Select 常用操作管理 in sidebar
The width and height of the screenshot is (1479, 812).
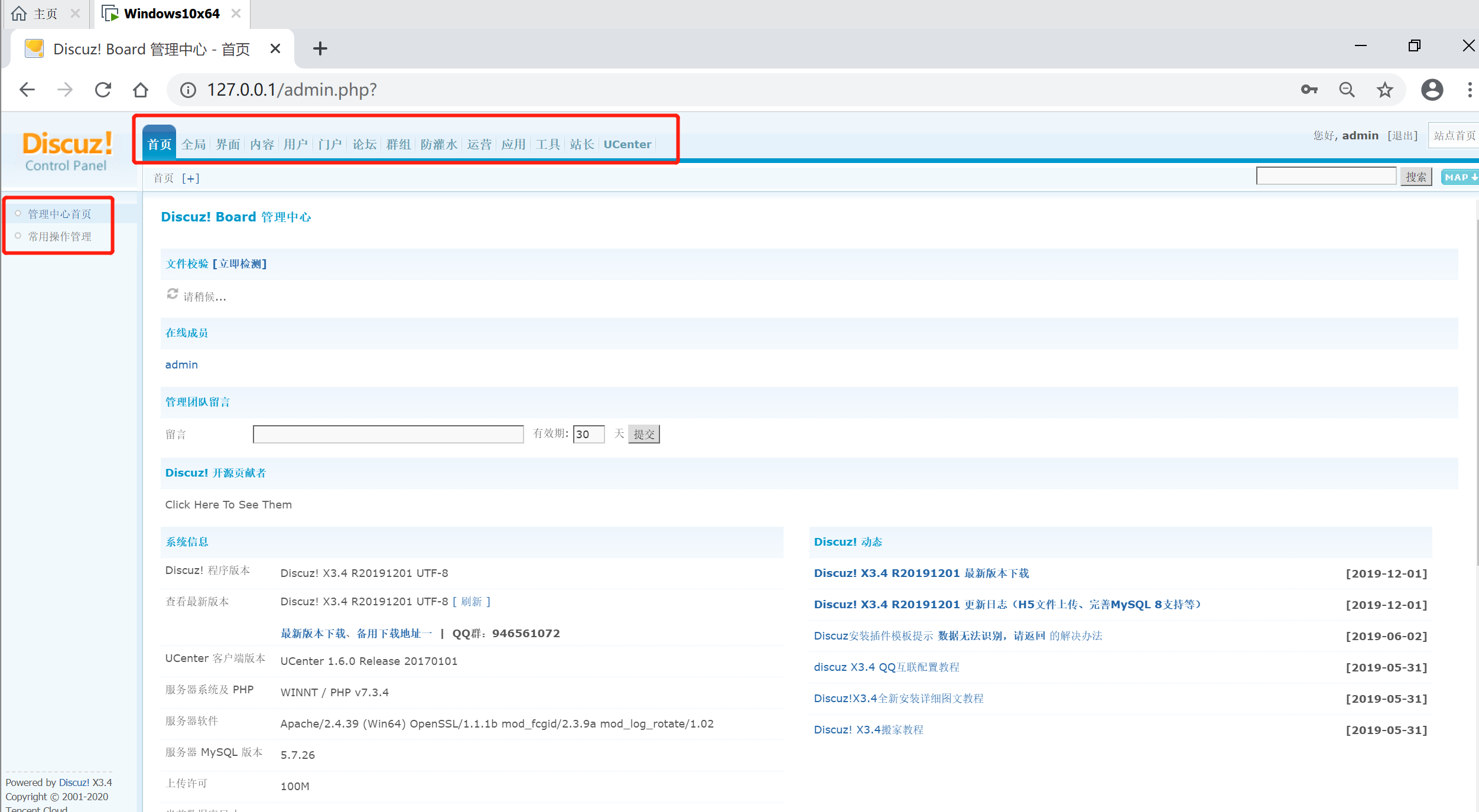coord(60,237)
